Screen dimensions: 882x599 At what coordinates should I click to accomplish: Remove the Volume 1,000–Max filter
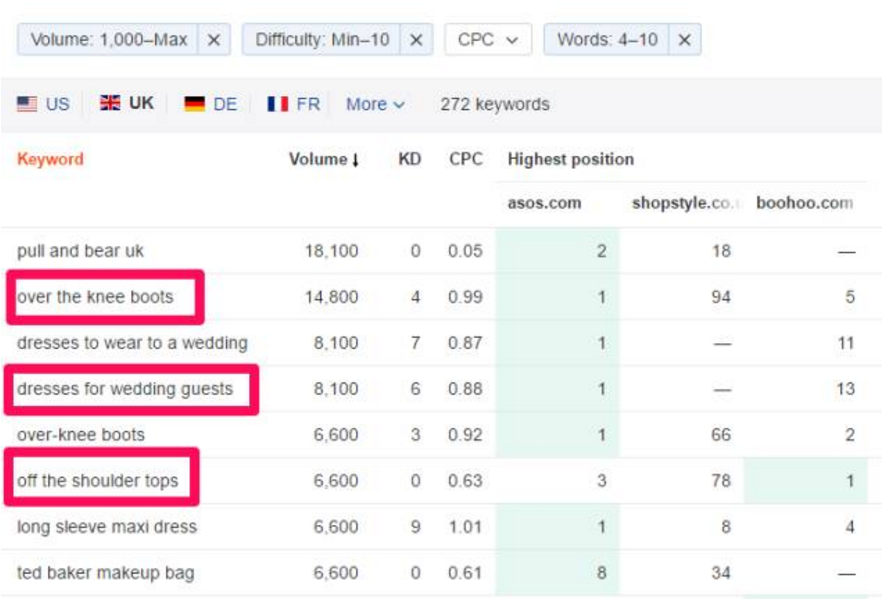click(214, 40)
